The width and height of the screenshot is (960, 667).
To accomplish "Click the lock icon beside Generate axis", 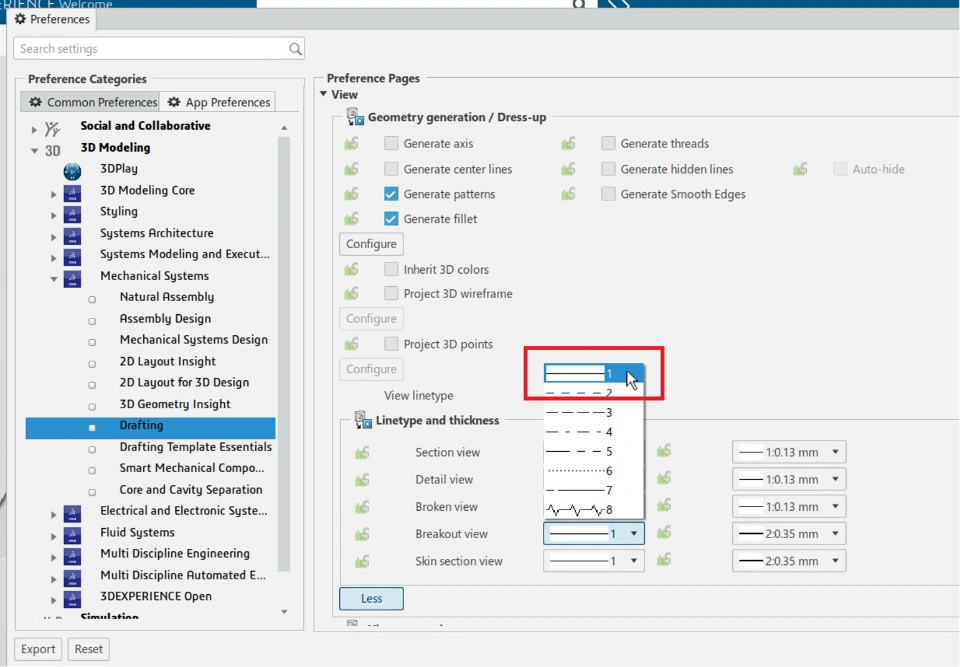I will [x=351, y=143].
